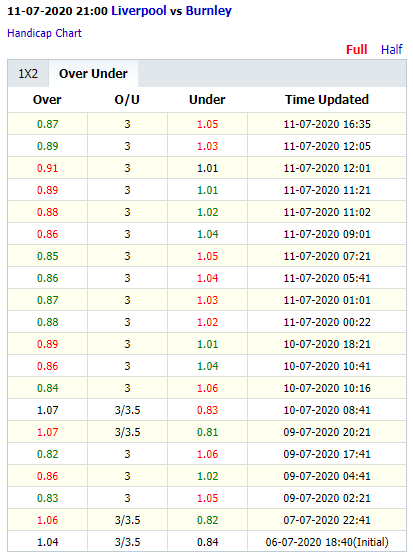Image resolution: width=413 pixels, height=555 pixels.
Task: Click the Time Updated column header
Action: click(327, 100)
